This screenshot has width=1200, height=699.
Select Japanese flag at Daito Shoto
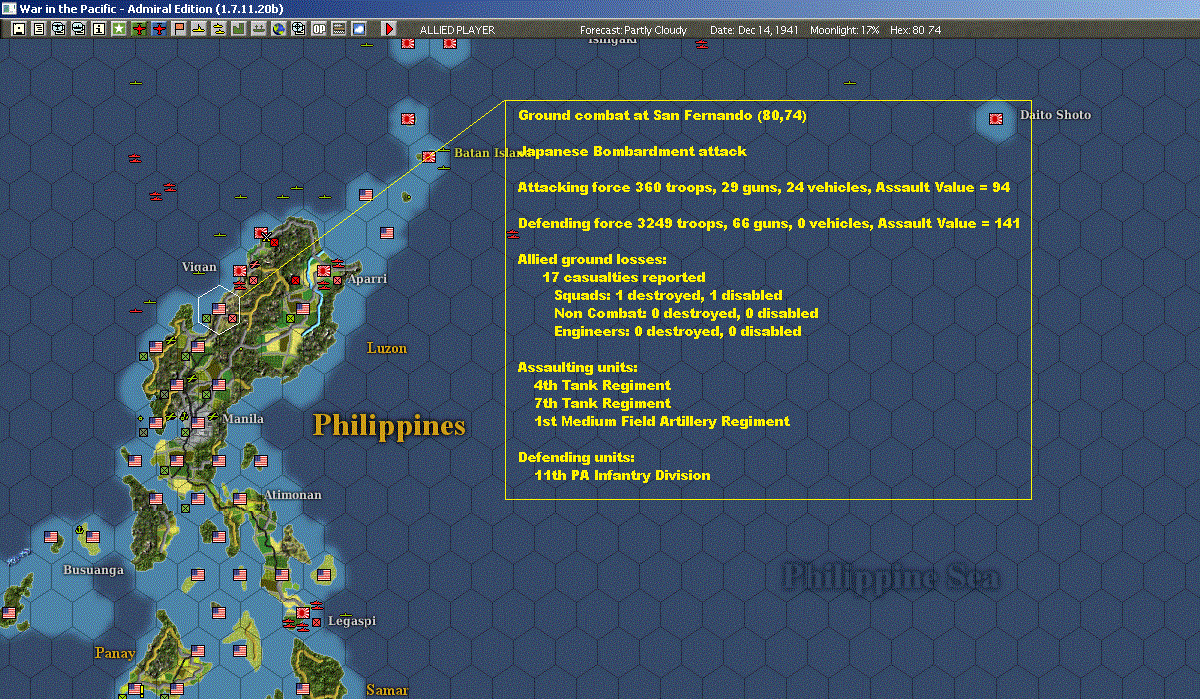pos(996,118)
